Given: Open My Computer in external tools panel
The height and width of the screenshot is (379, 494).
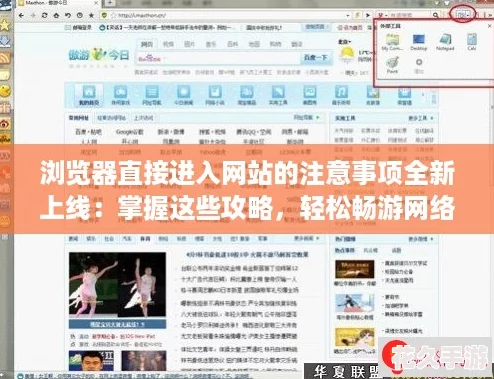Looking at the screenshot, I should point(392,42).
